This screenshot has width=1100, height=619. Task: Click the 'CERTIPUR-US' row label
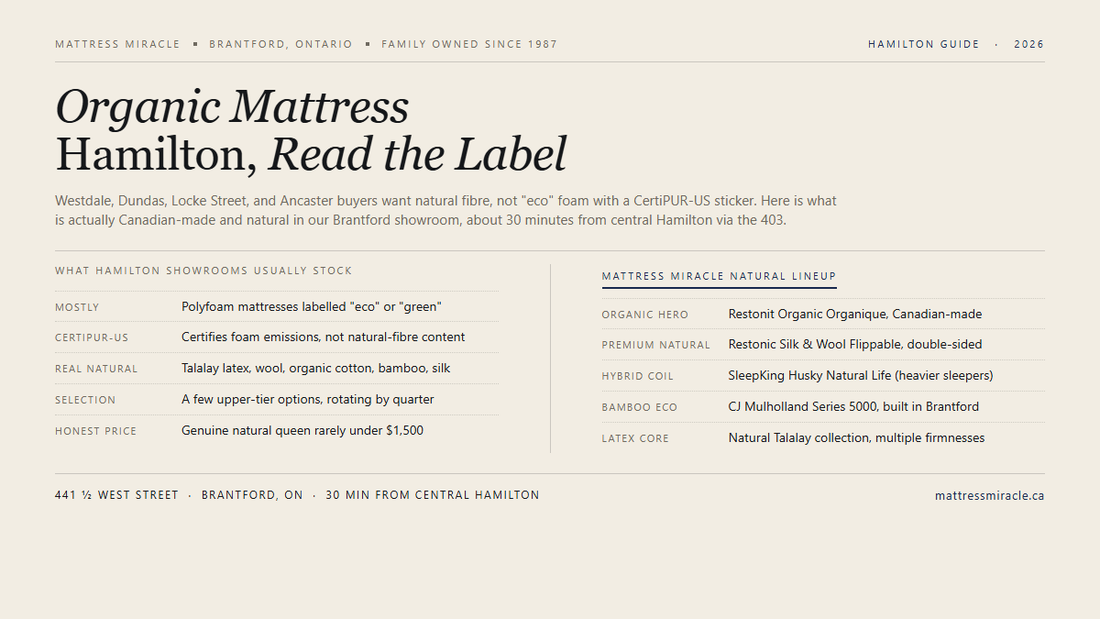click(x=92, y=338)
